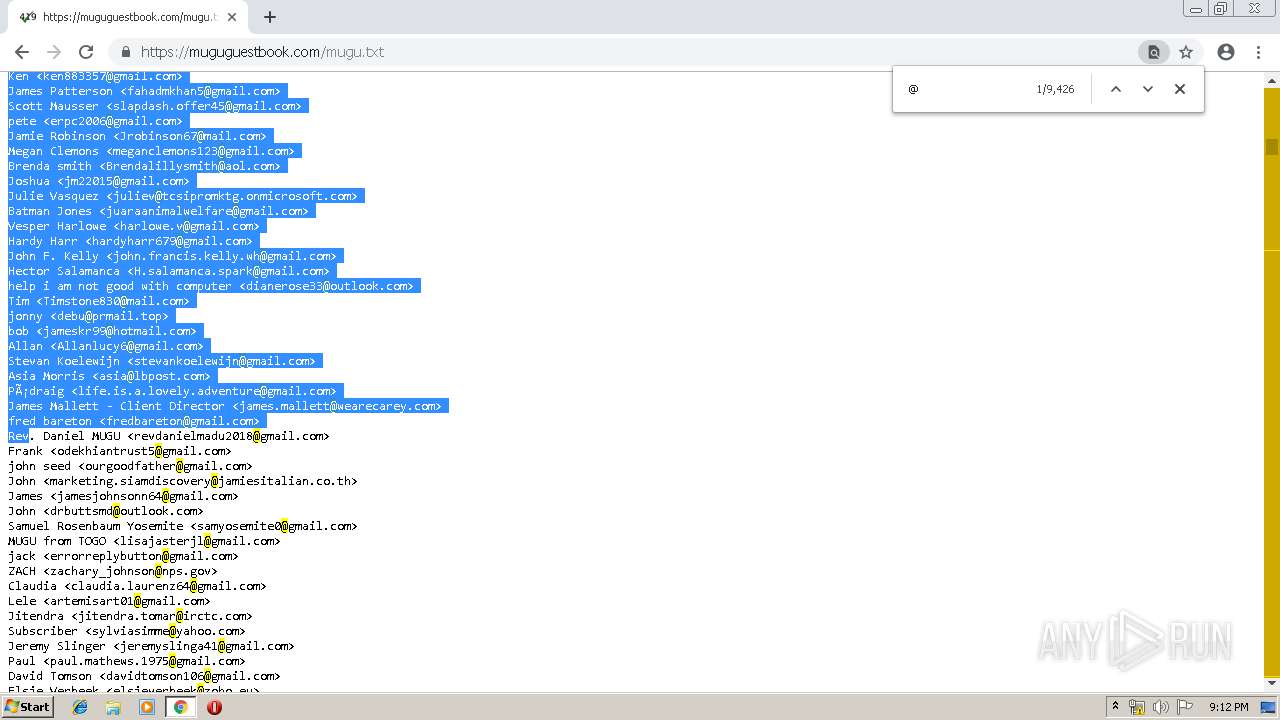The height and width of the screenshot is (720, 1280).
Task: Click the highlighted 'Vesper Harlowe' line
Action: tap(137, 226)
